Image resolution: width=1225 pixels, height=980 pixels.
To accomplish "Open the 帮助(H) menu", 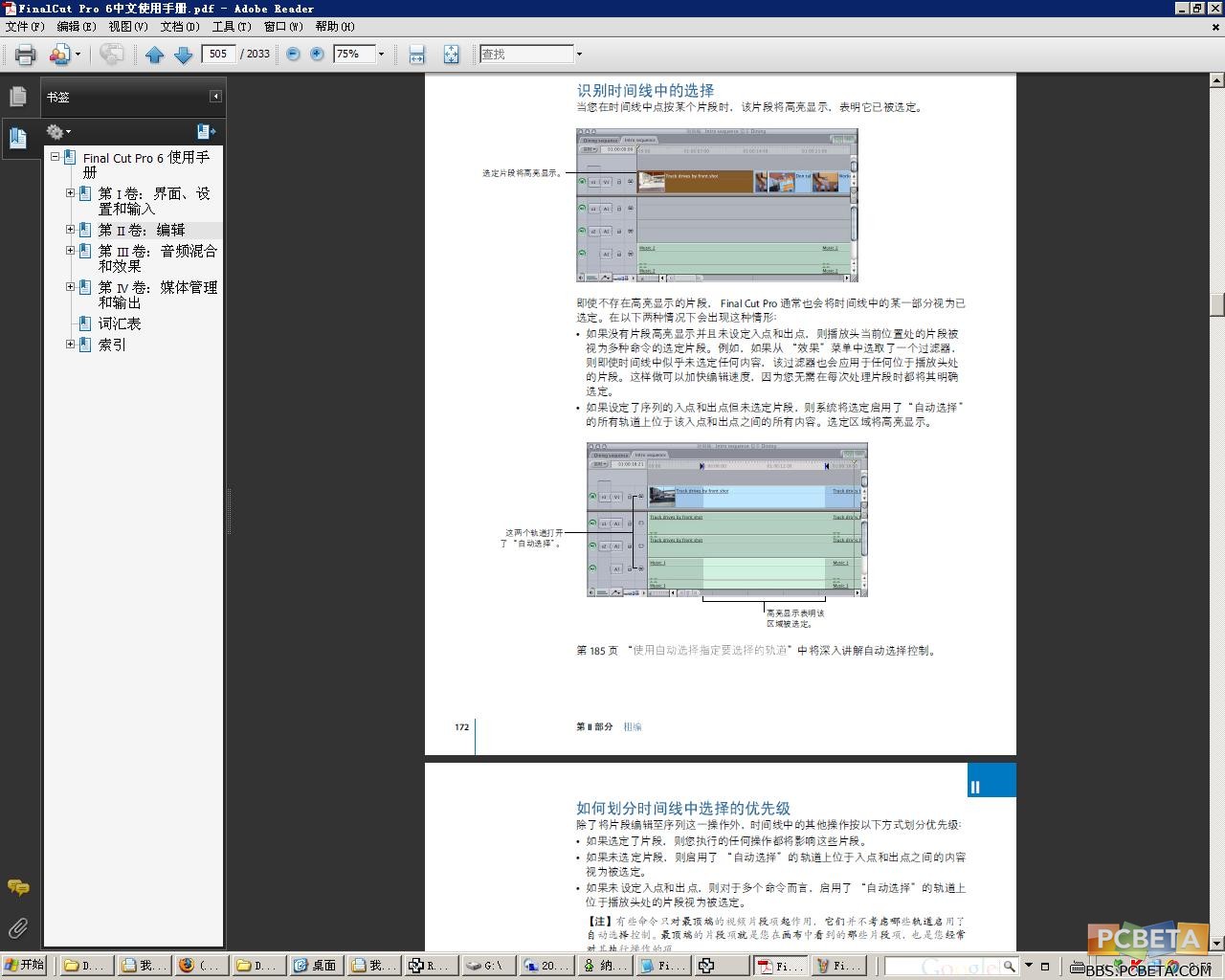I will (x=335, y=27).
